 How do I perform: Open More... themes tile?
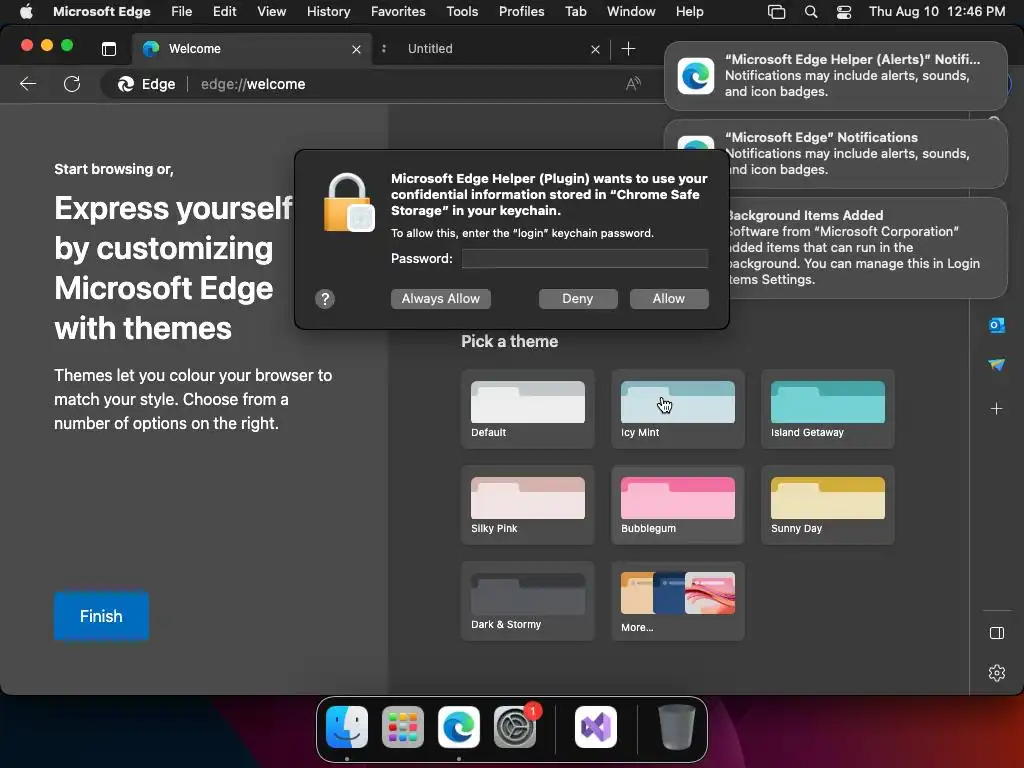(x=678, y=601)
